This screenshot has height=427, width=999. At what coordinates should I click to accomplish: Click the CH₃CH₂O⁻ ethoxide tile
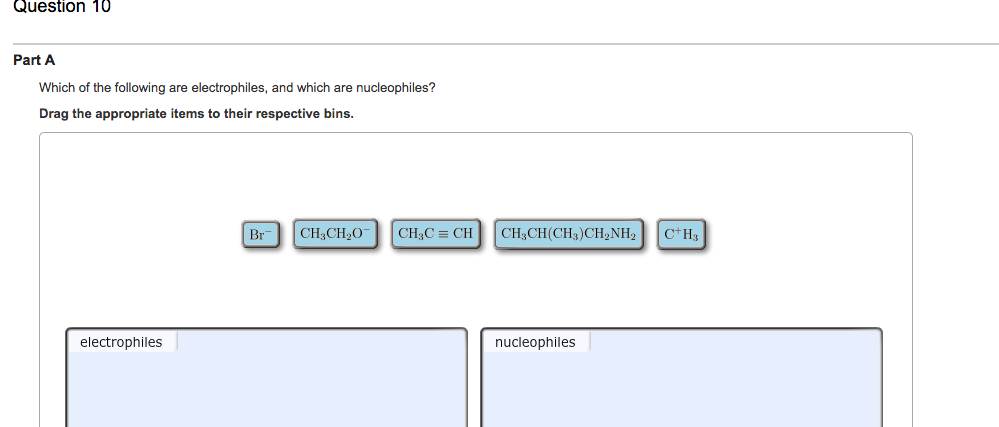coord(335,234)
